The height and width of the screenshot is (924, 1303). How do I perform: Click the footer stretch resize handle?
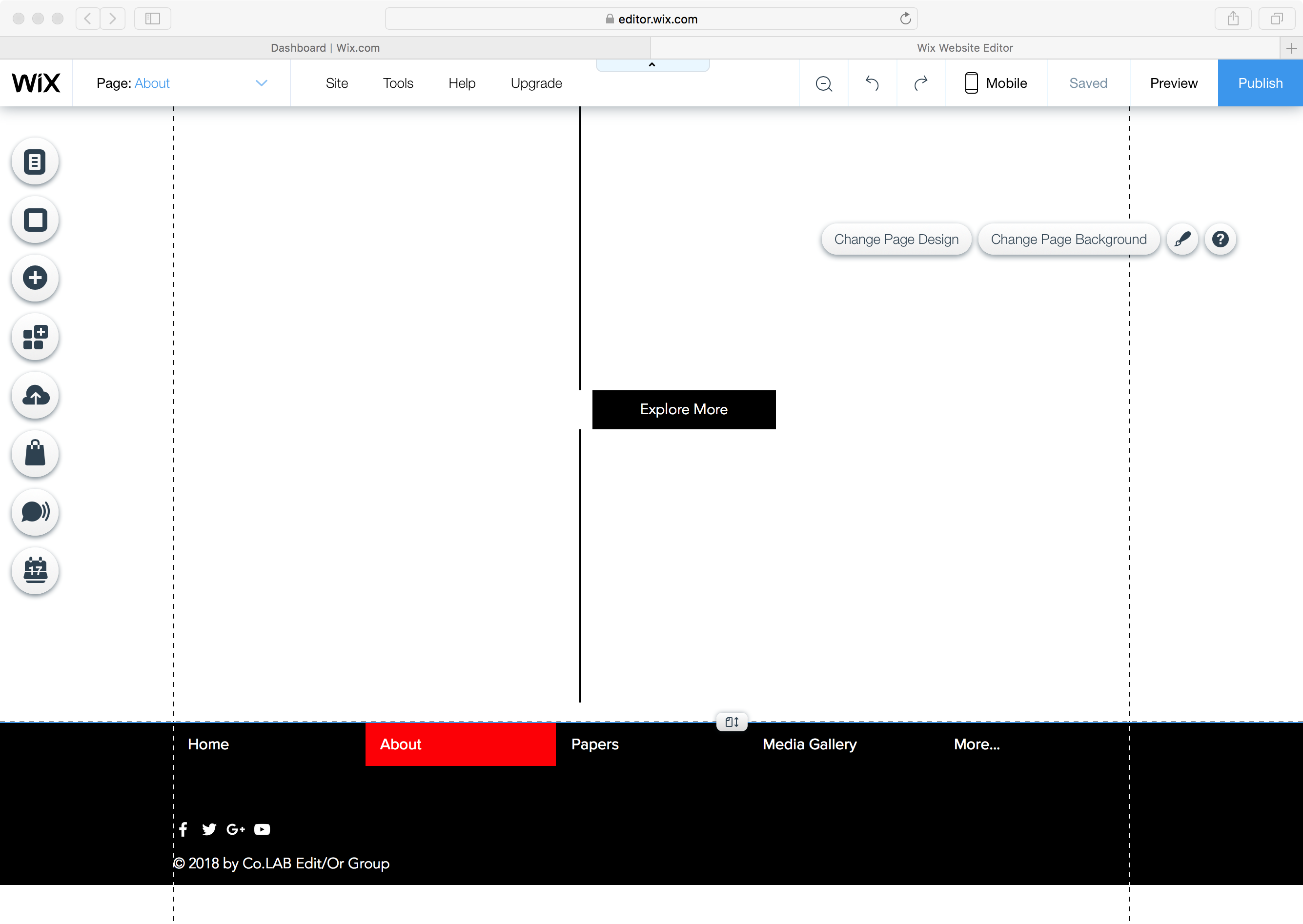point(732,722)
